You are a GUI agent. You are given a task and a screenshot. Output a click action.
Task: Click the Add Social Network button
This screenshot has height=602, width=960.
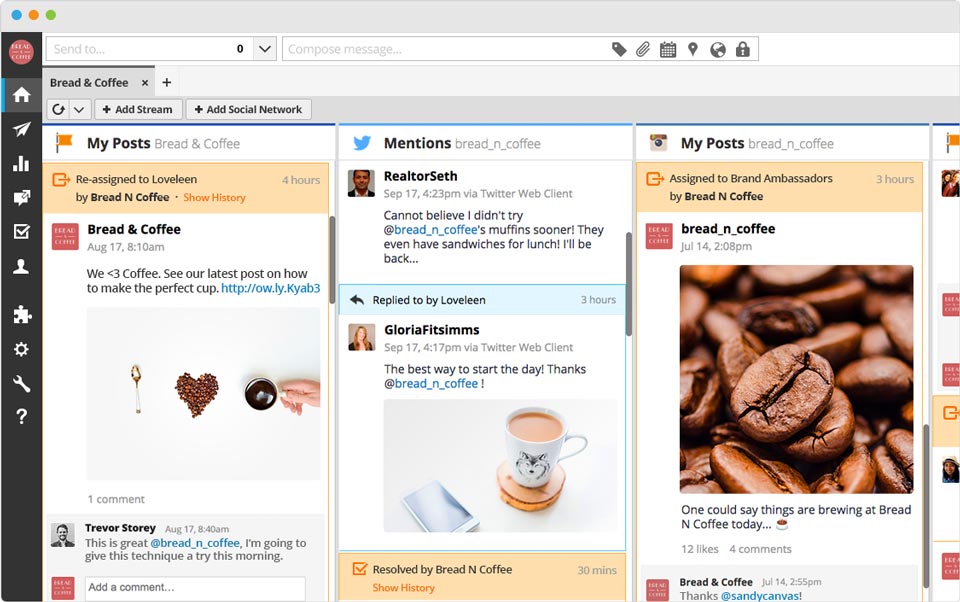(x=248, y=110)
